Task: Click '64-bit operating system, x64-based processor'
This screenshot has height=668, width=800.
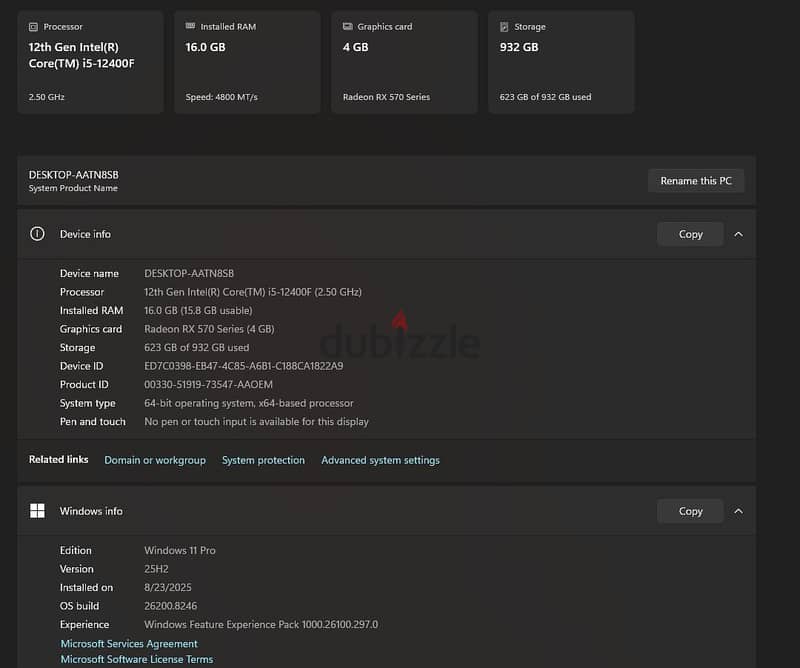Action: point(248,403)
